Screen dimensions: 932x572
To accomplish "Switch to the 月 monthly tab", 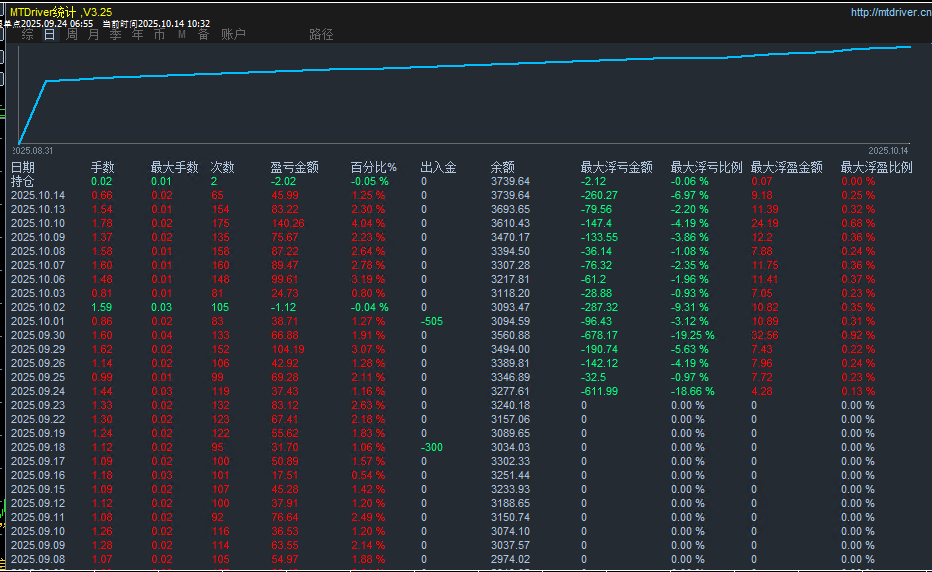I will 93,34.
